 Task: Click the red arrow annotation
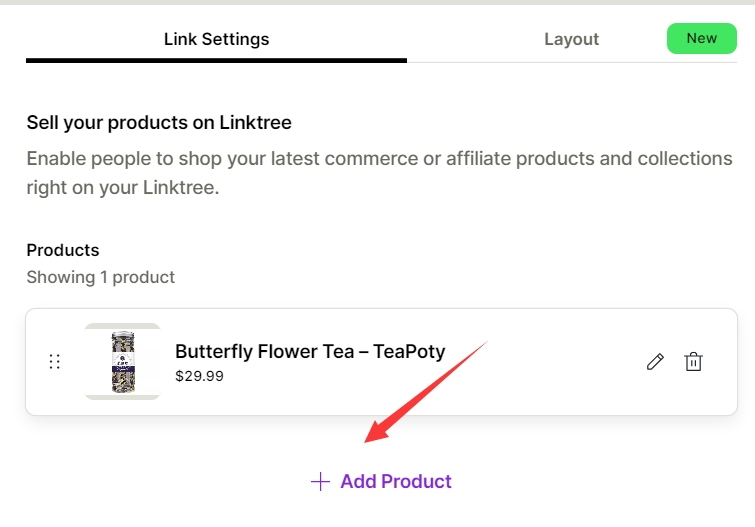click(x=426, y=392)
